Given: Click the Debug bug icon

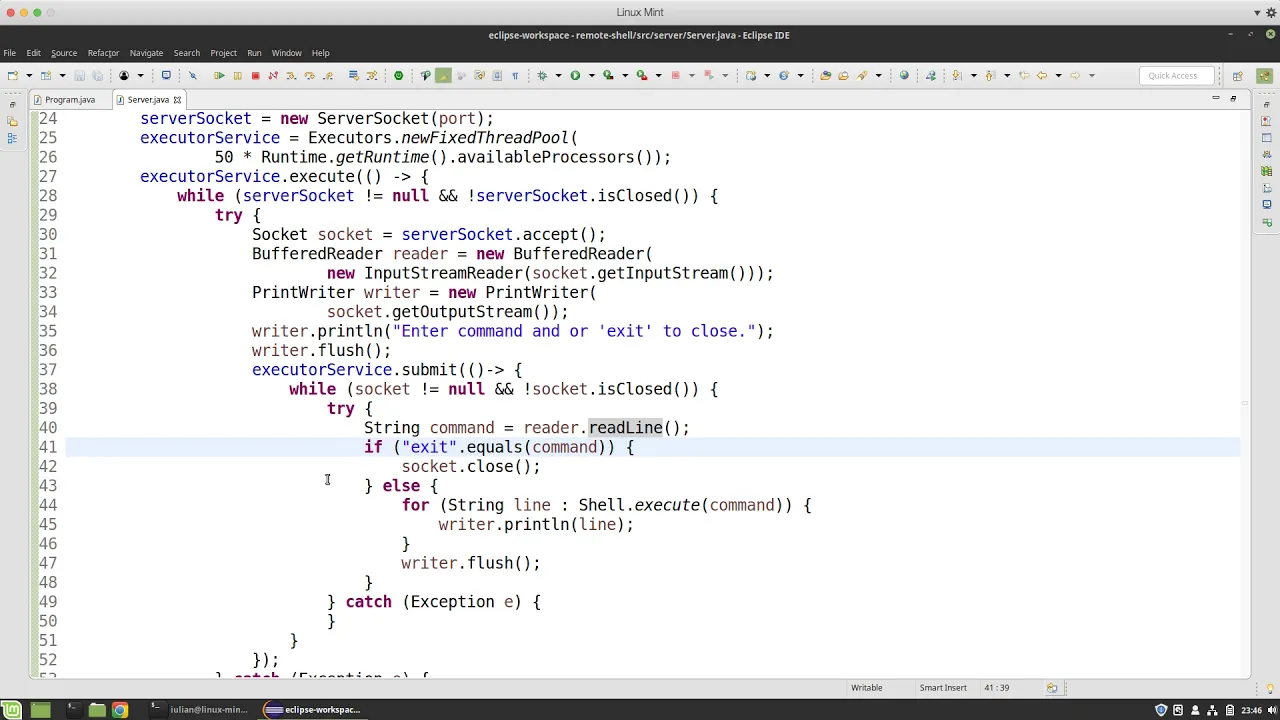Looking at the screenshot, I should tap(541, 75).
